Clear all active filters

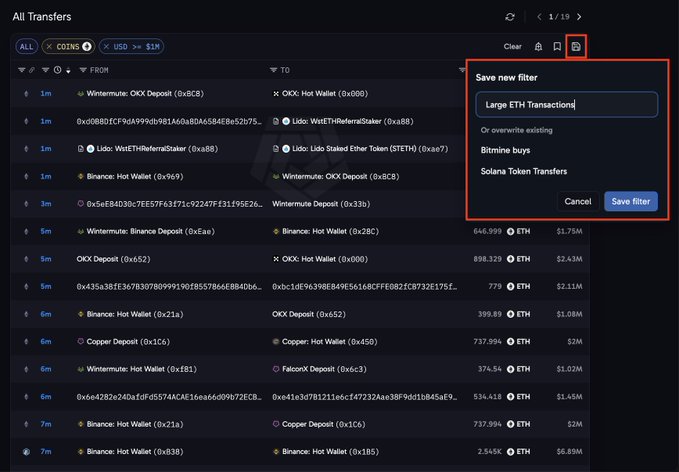(x=512, y=46)
